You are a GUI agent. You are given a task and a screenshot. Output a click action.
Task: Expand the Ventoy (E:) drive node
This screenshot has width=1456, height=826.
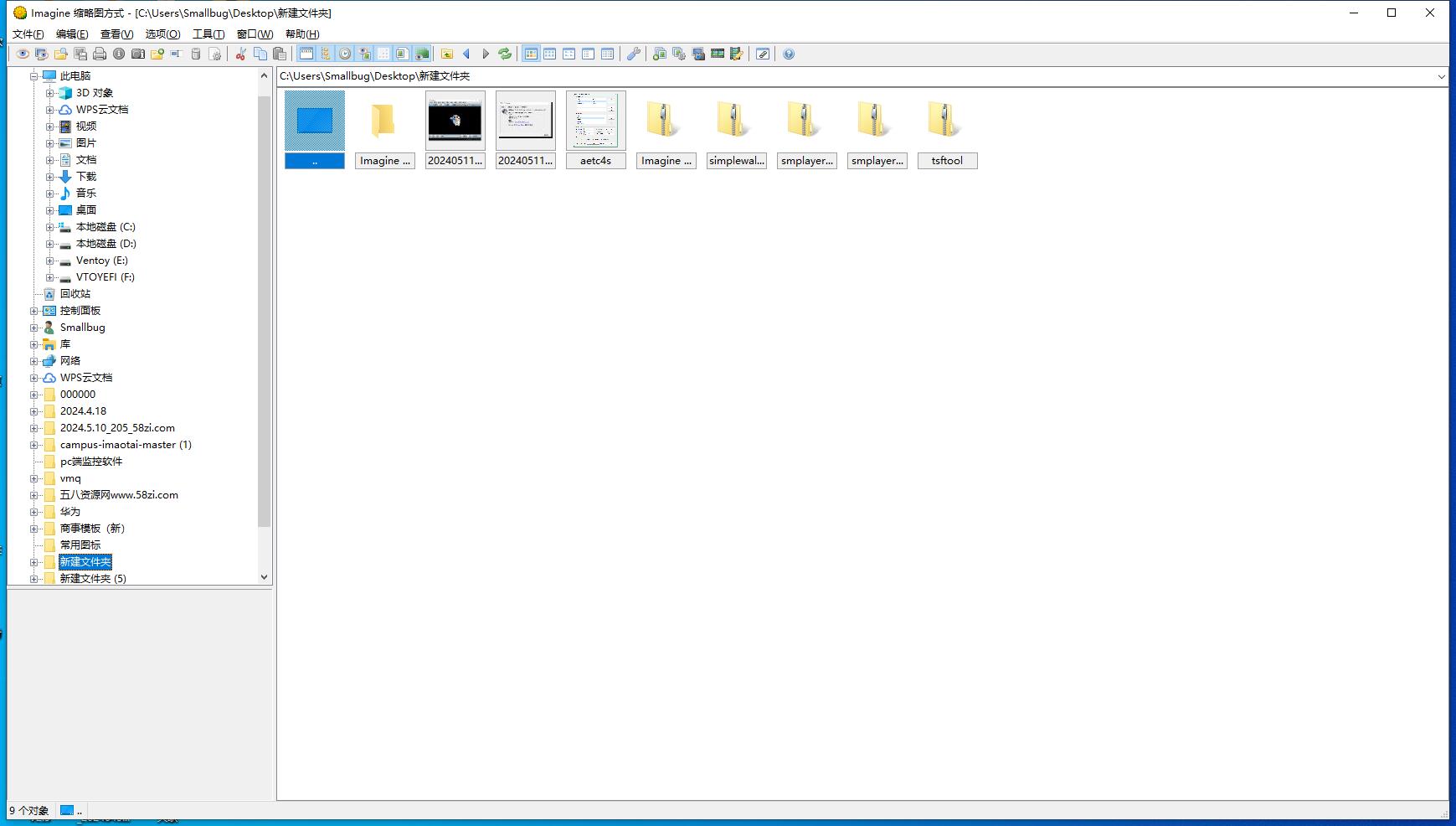pos(49,261)
